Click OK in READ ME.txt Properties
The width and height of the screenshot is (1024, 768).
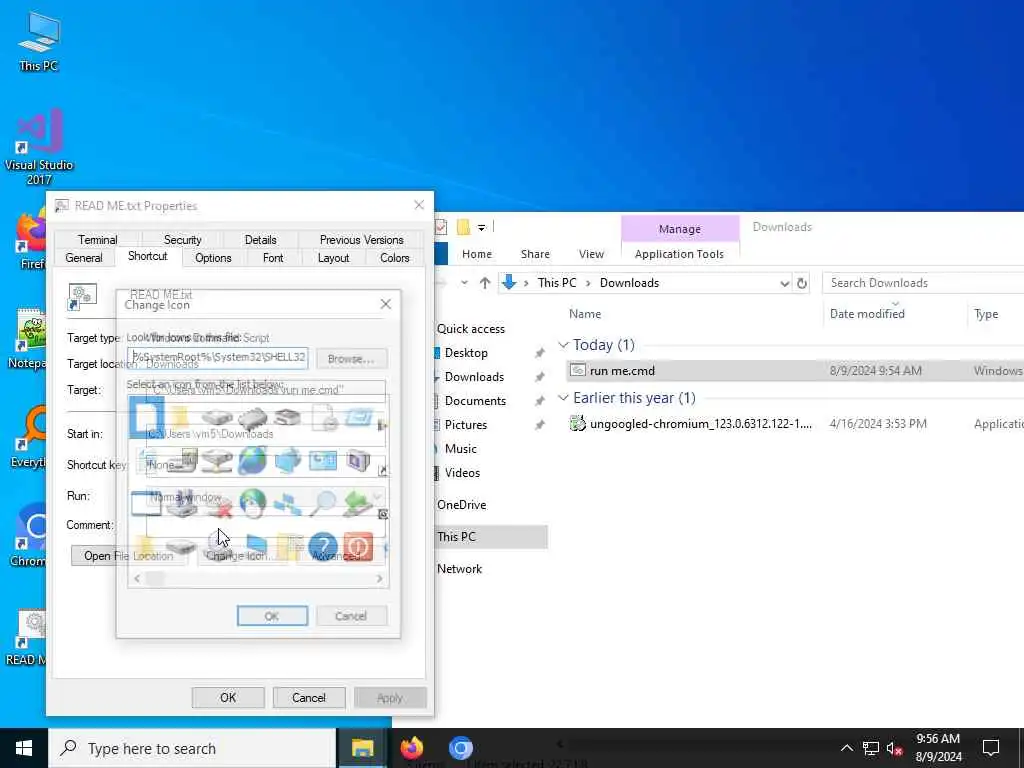[x=228, y=697]
